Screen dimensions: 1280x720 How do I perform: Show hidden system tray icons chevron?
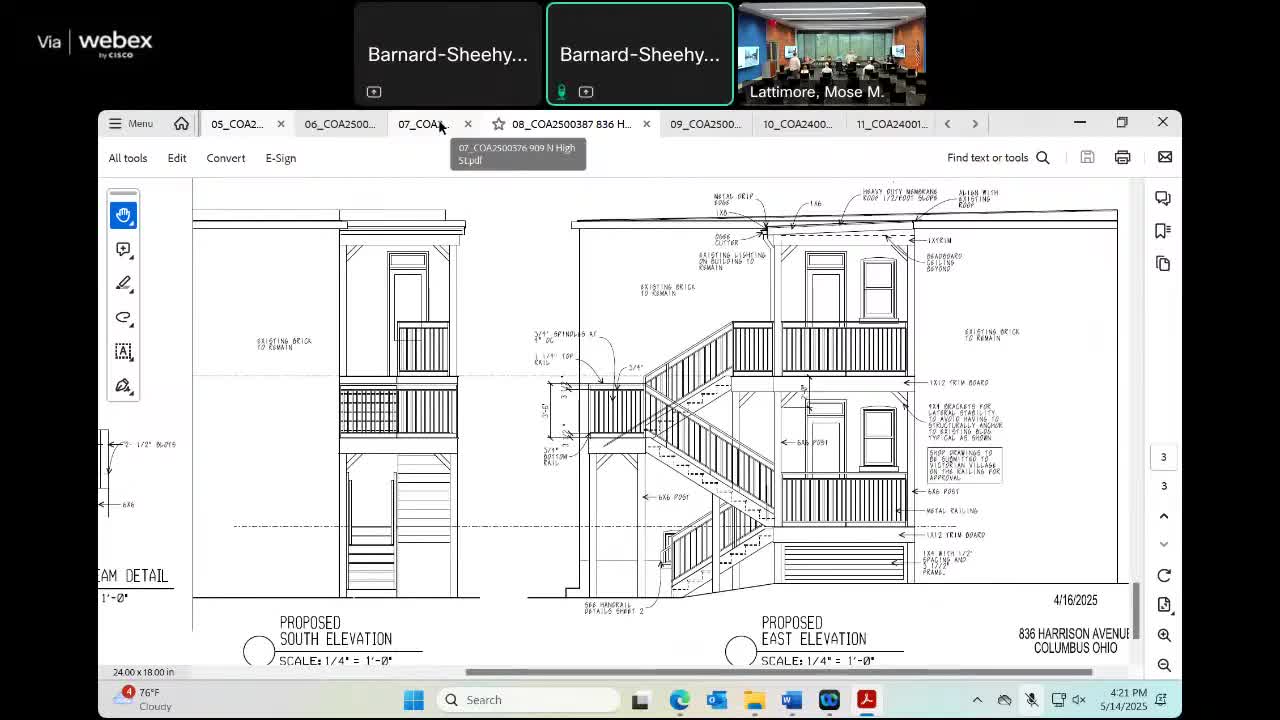(x=977, y=700)
